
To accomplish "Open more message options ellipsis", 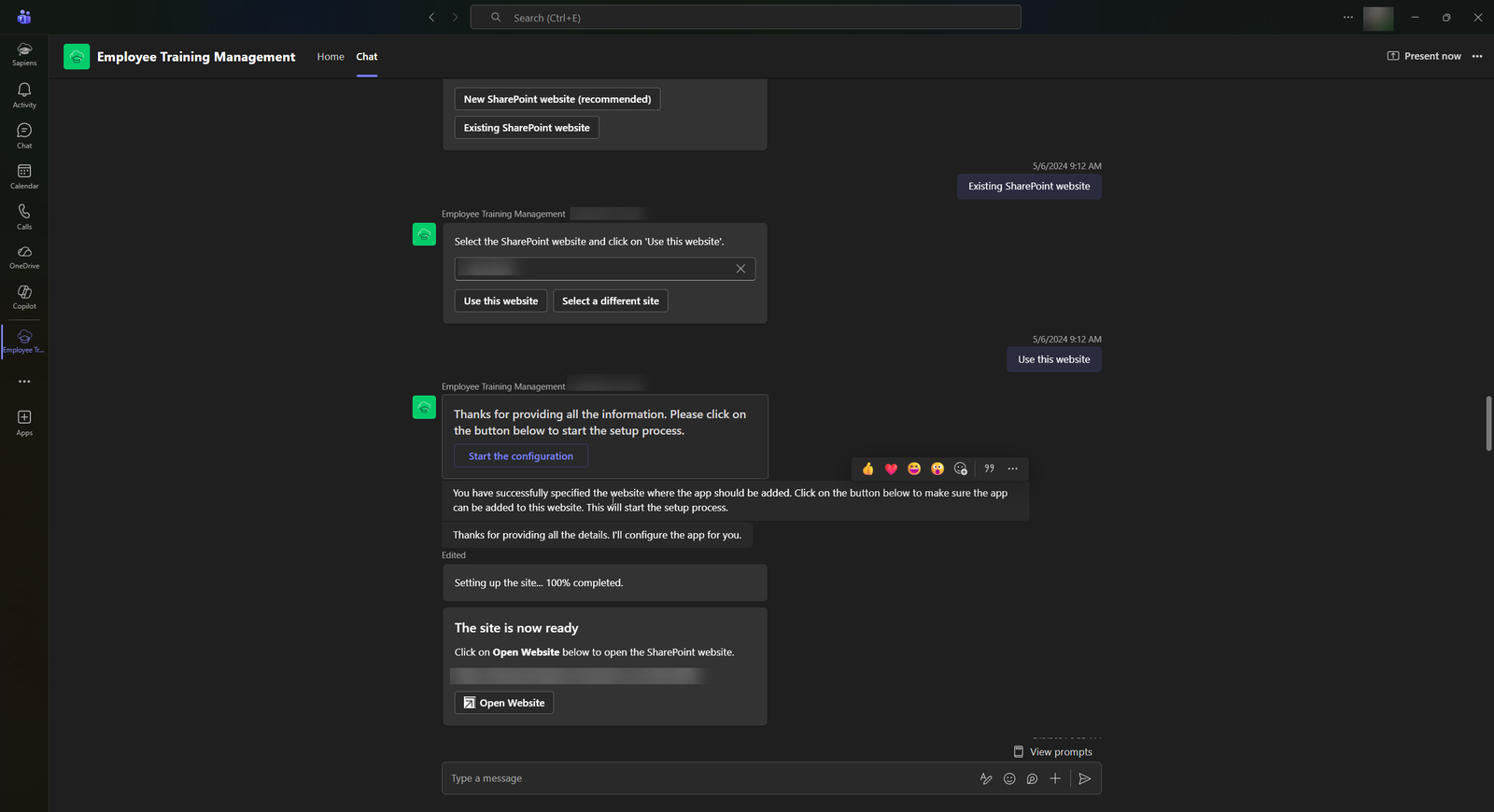I will [1012, 469].
